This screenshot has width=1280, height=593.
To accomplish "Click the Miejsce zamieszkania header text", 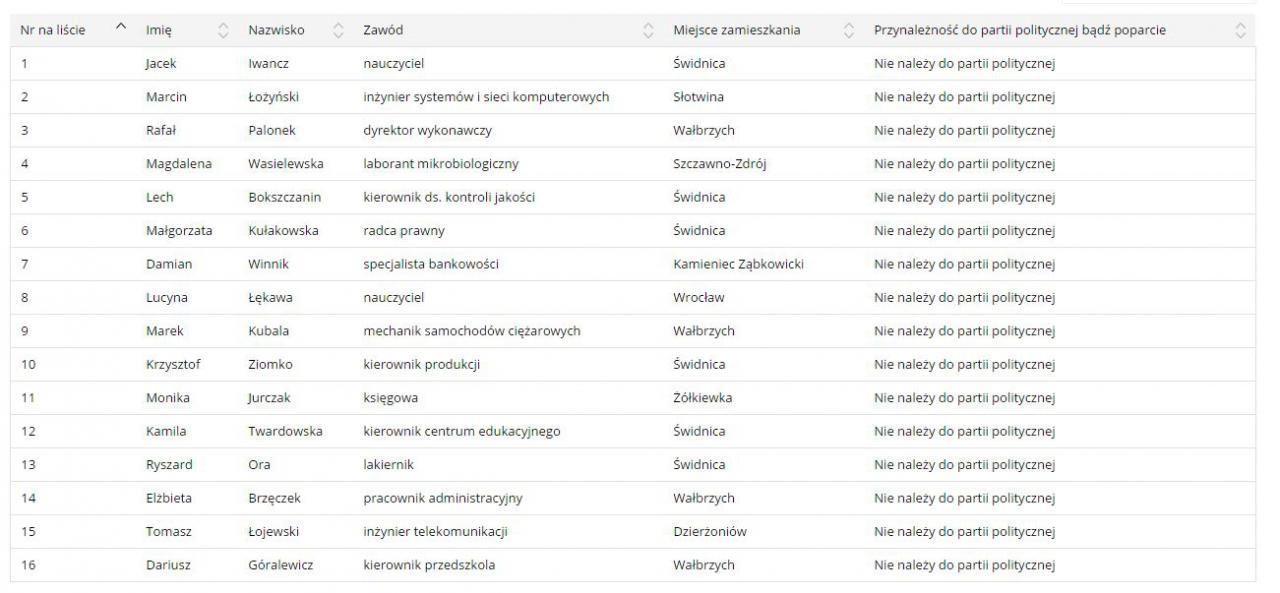I will coord(737,31).
